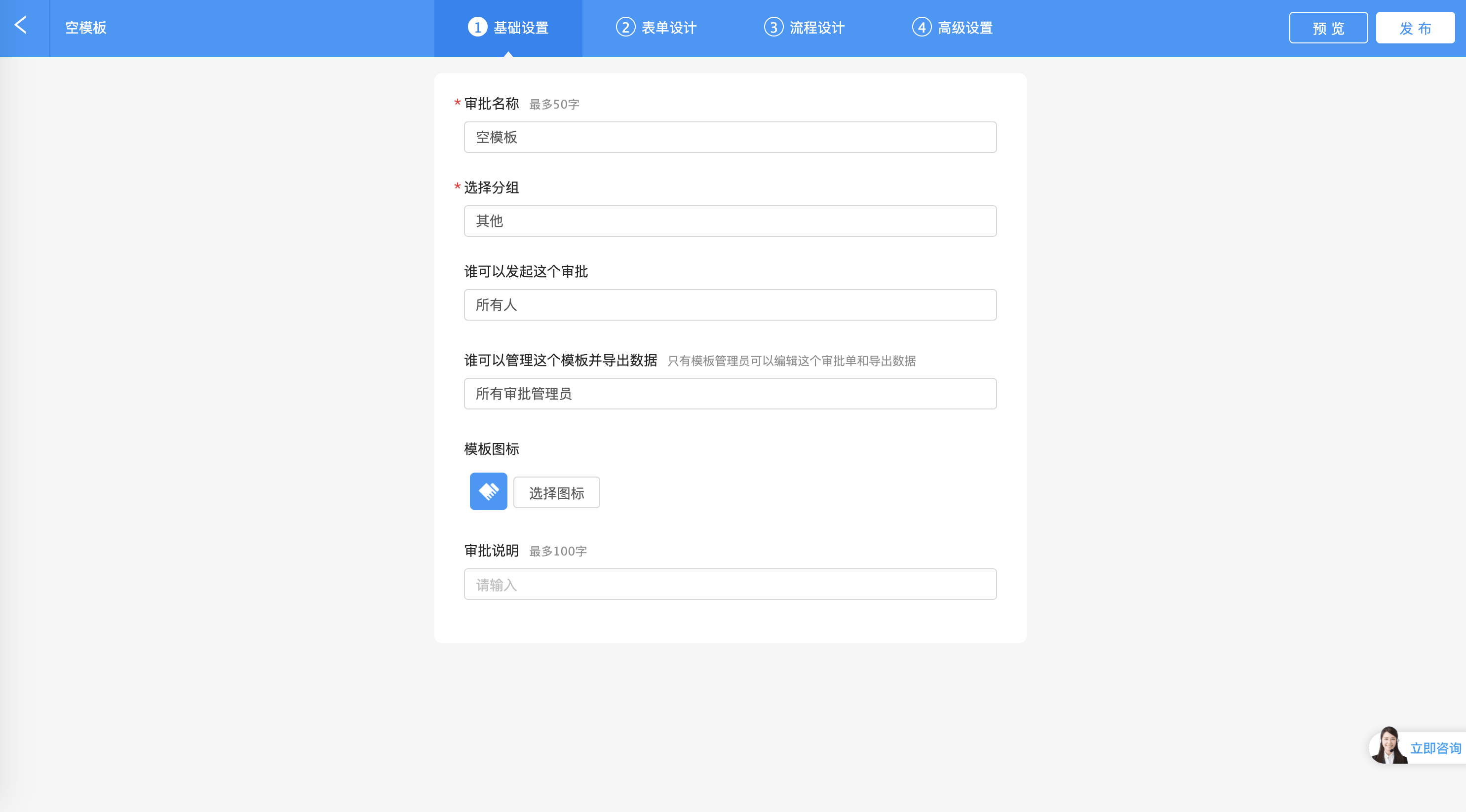Click the 立即咨询 link
Screen dimensions: 1466x812
point(1436,748)
